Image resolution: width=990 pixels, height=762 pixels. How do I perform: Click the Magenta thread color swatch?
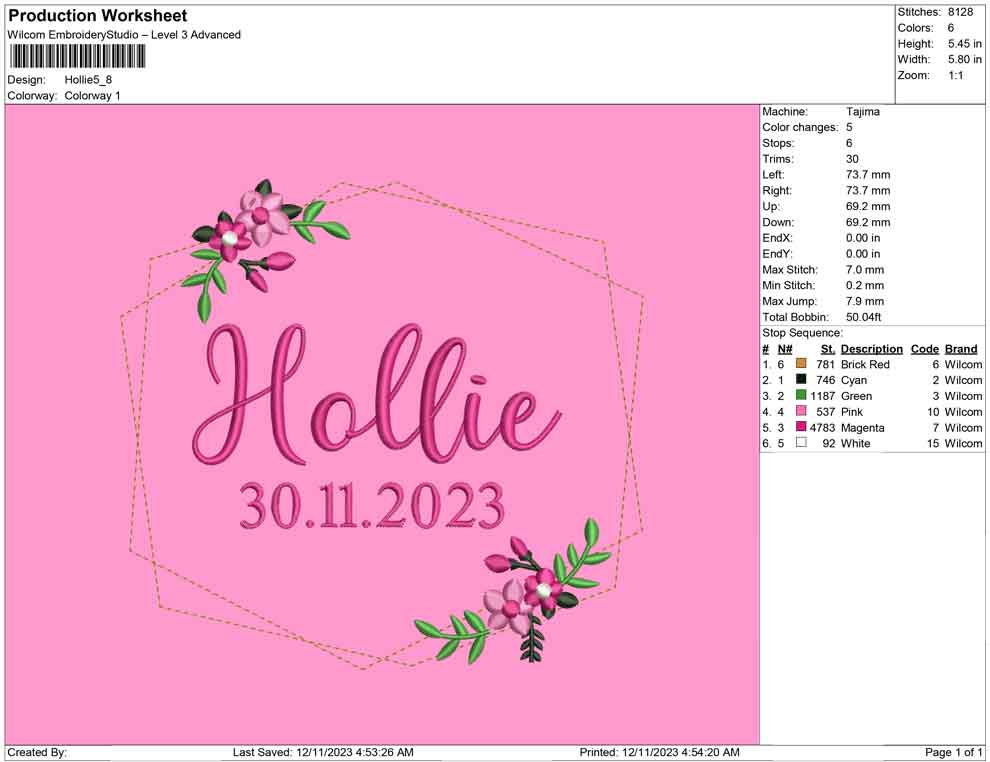click(801, 426)
